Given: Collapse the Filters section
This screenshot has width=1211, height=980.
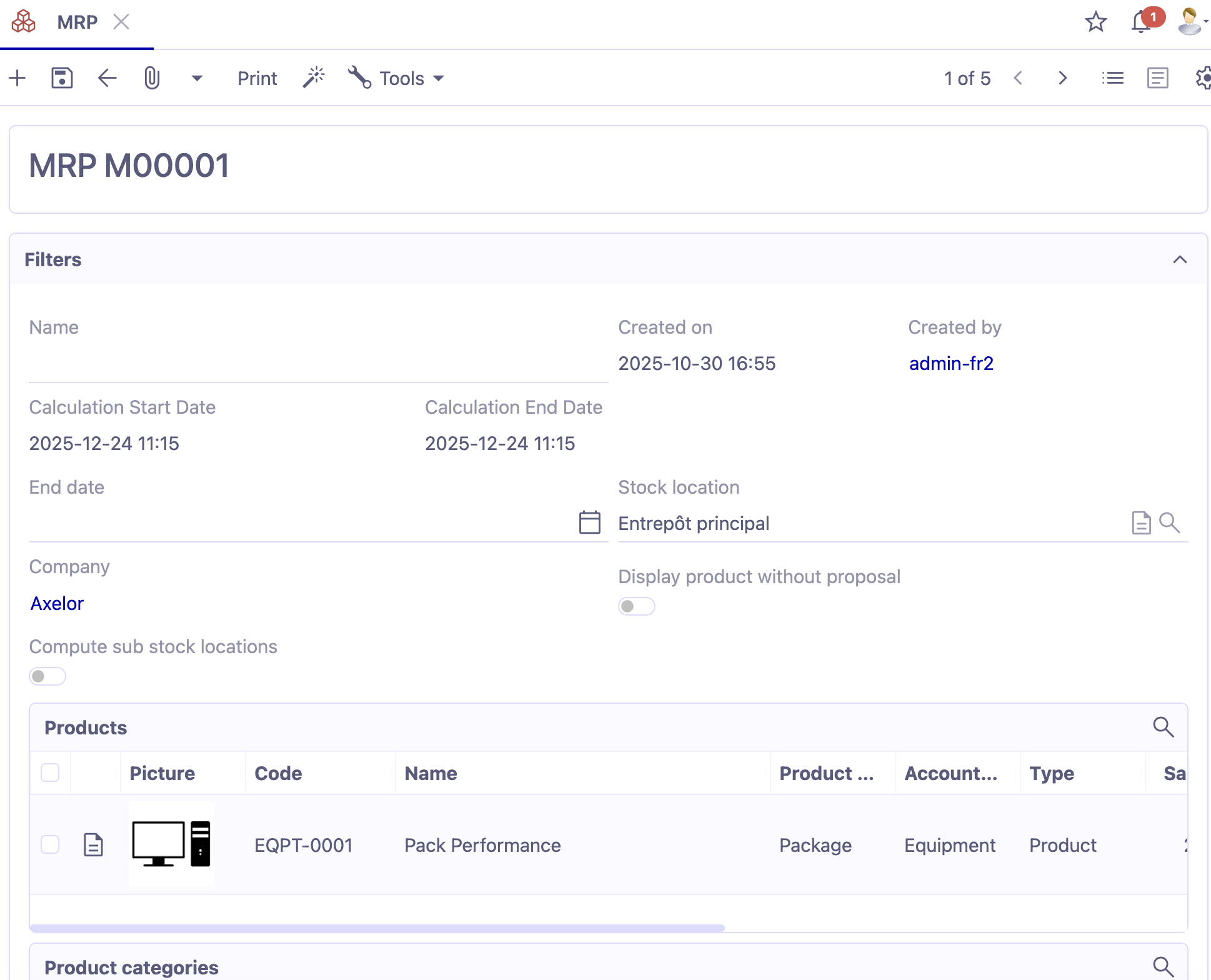Looking at the screenshot, I should [x=1180, y=259].
